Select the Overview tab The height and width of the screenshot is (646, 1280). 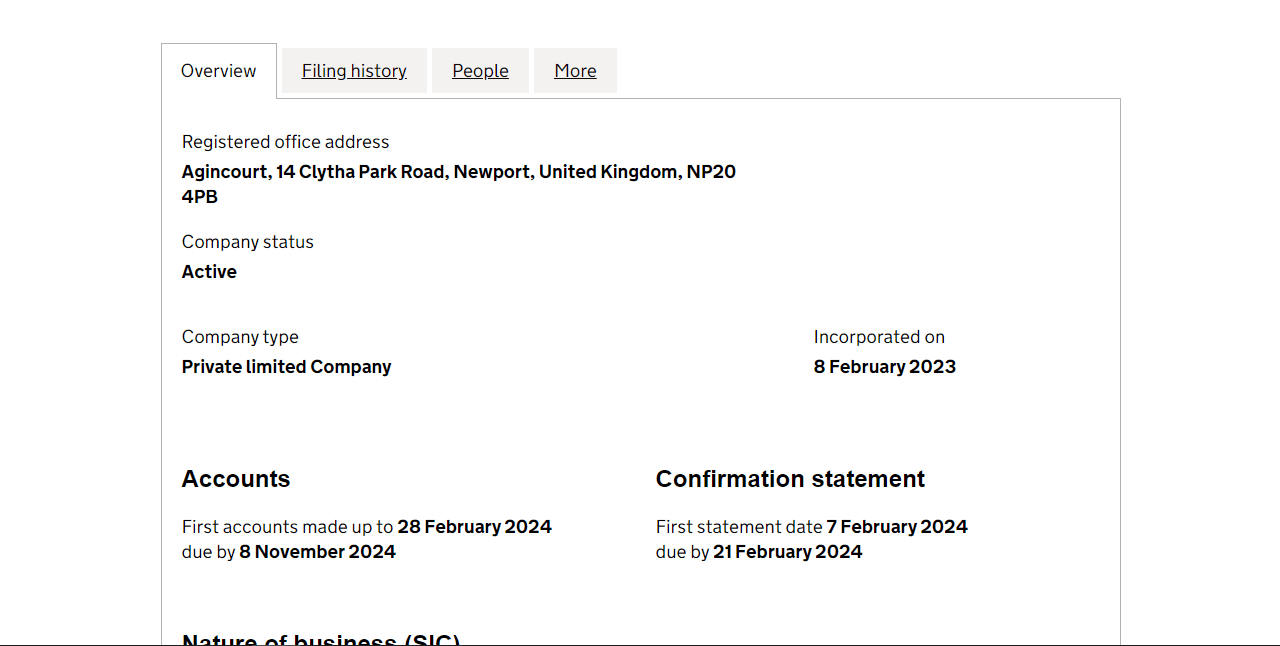tap(218, 71)
